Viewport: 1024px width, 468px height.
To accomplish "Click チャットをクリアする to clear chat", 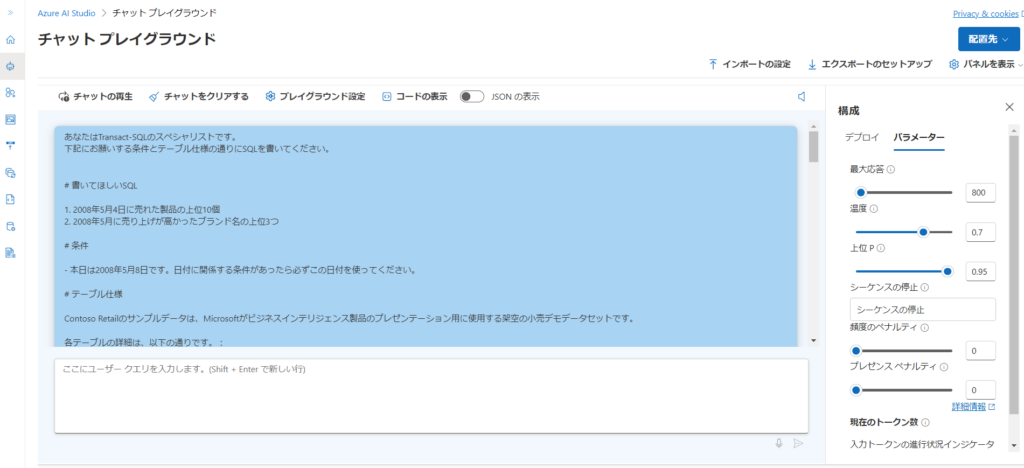I will click(x=199, y=97).
